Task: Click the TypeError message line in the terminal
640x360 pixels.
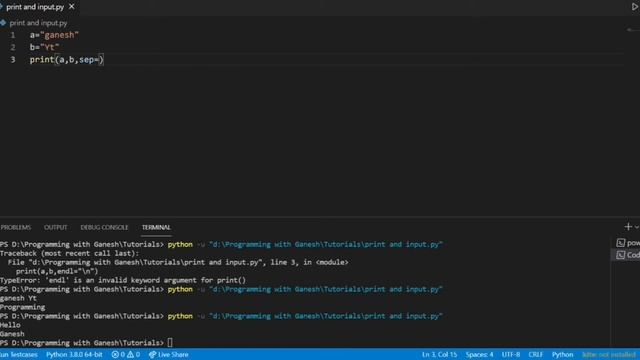Action: [123, 280]
